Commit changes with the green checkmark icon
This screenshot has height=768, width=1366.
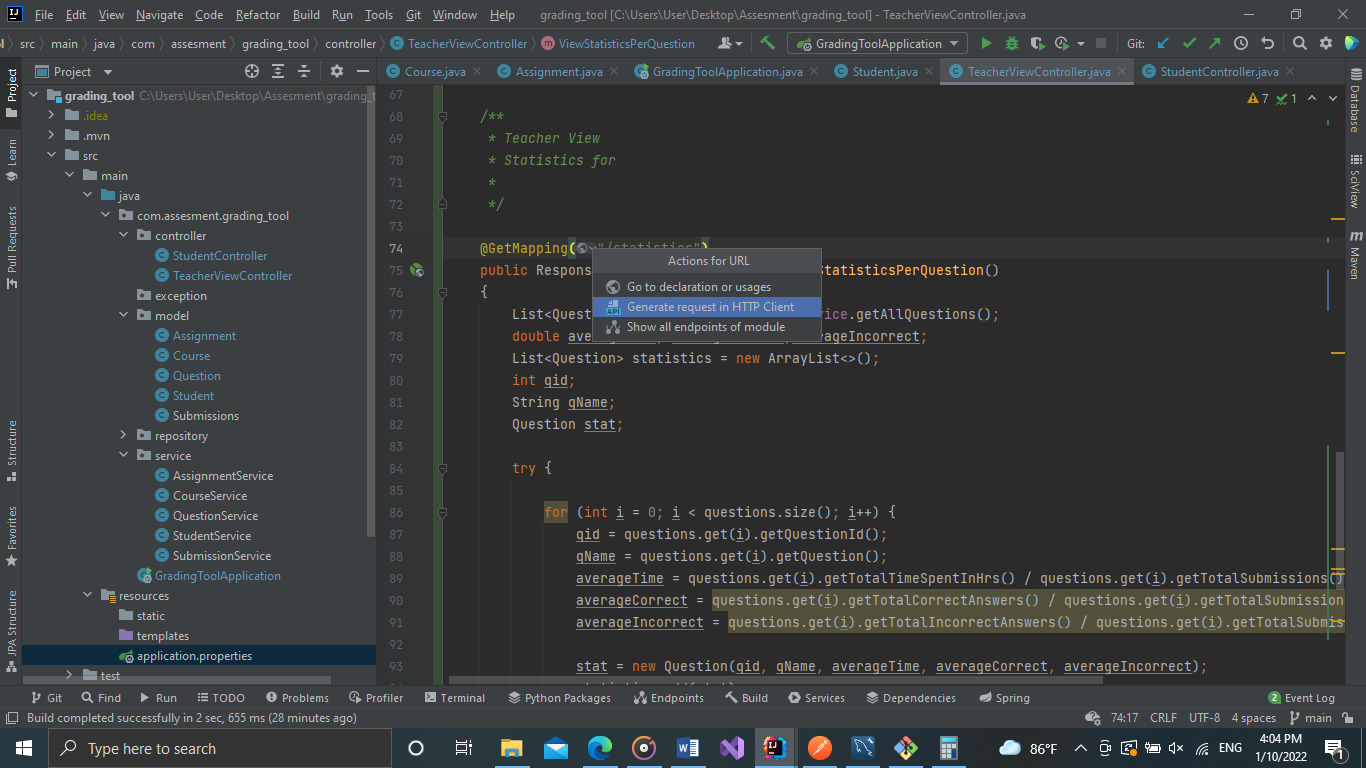tap(1189, 43)
